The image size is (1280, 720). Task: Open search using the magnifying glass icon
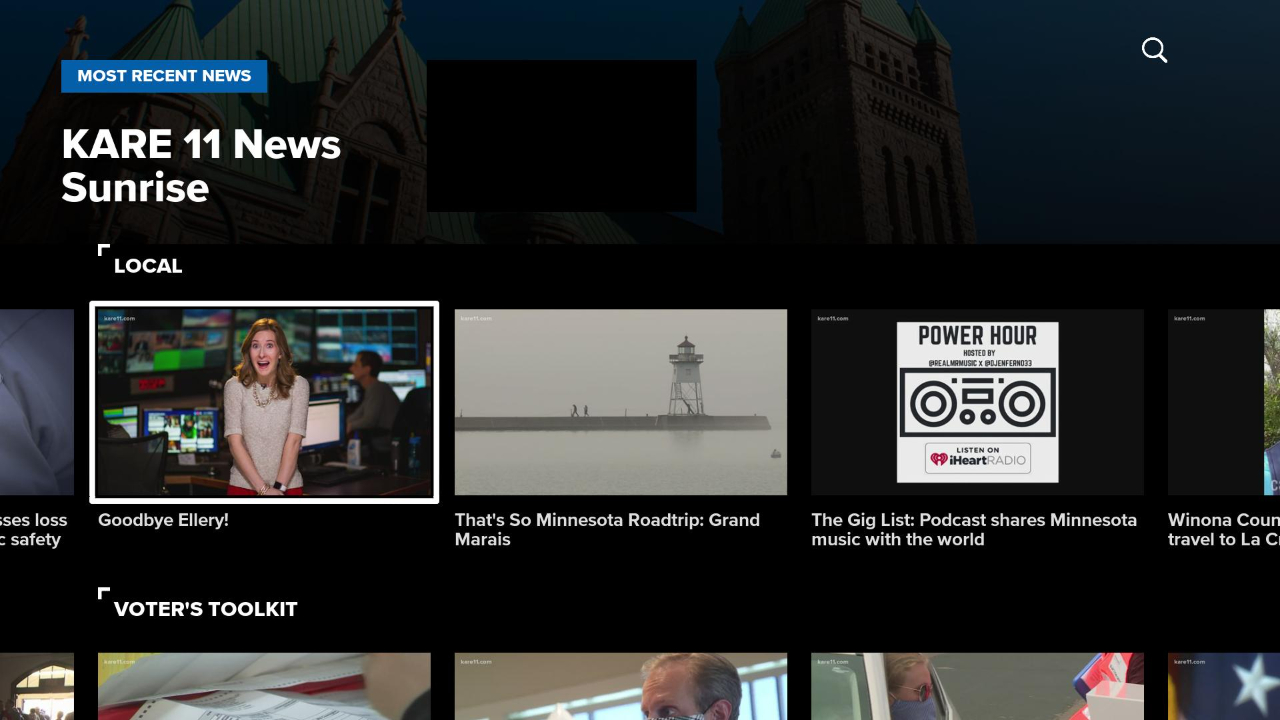tap(1154, 49)
